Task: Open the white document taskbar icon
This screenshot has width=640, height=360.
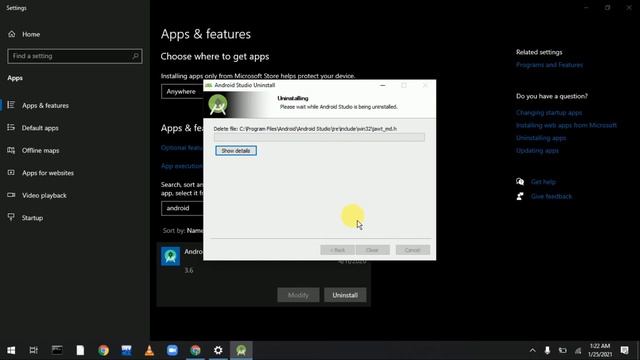Action: tap(80, 350)
